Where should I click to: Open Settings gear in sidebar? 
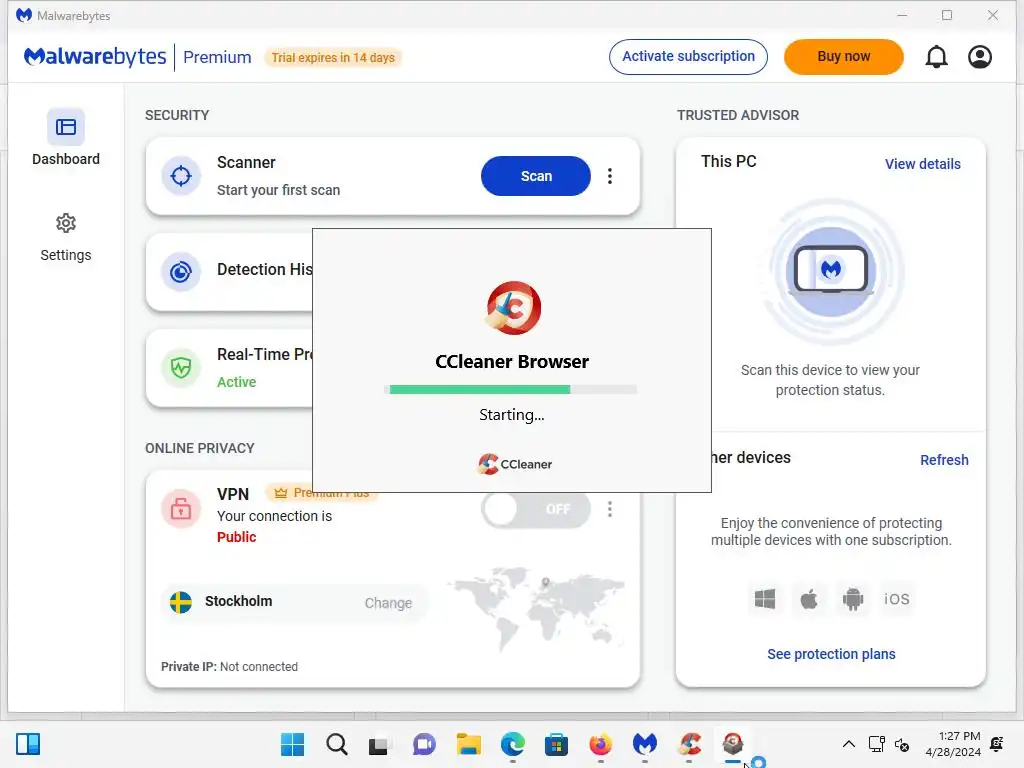click(65, 238)
